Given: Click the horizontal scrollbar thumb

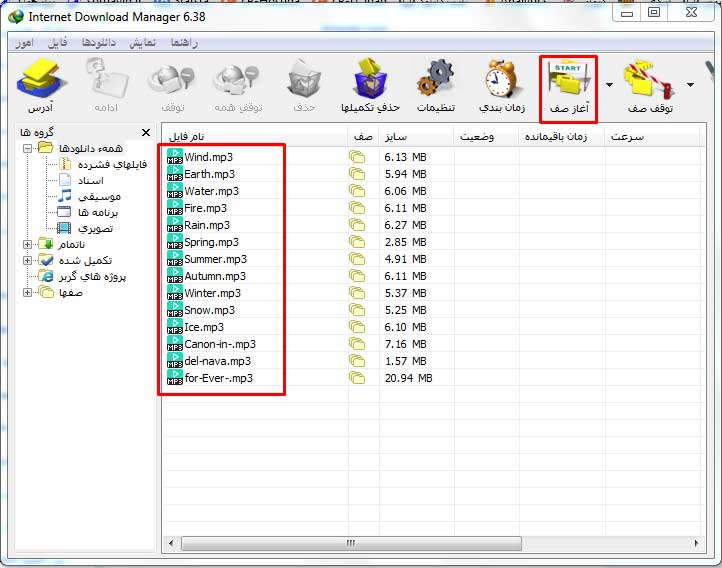Looking at the screenshot, I should 351,544.
